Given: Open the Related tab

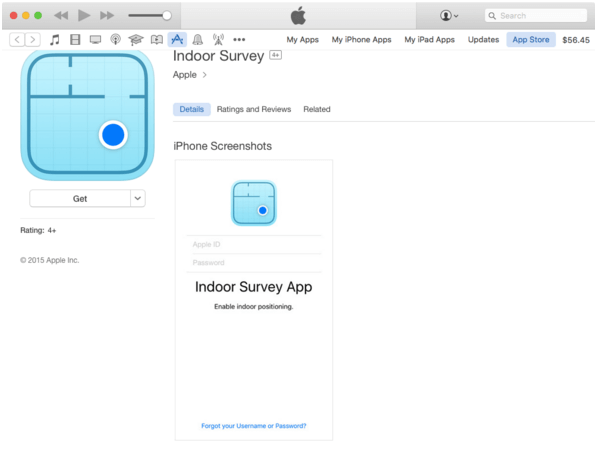Looking at the screenshot, I should pos(317,109).
